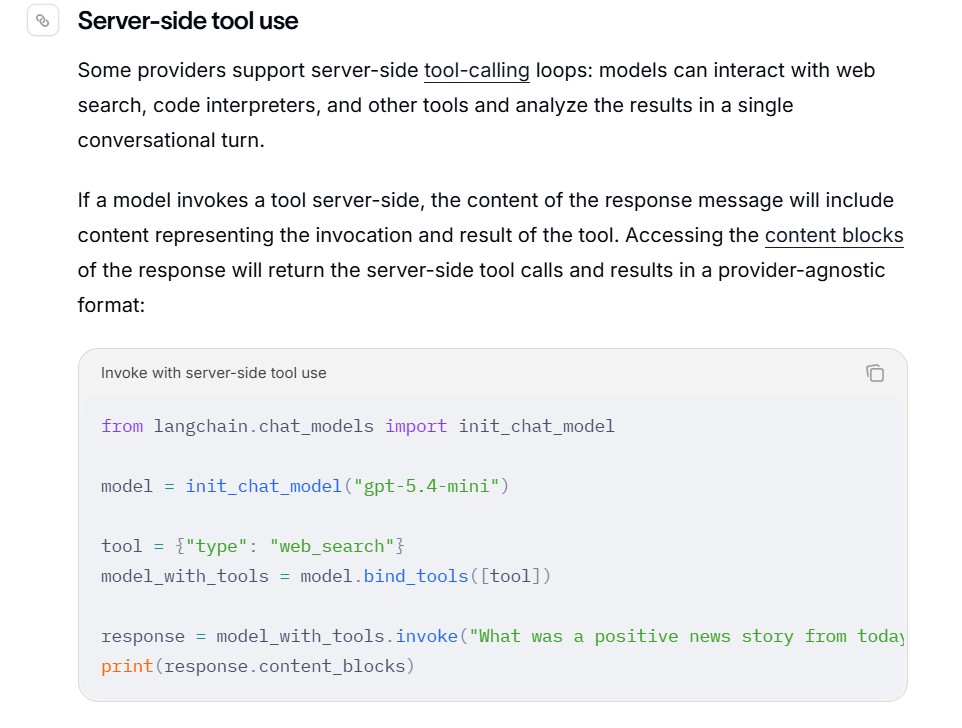The height and width of the screenshot is (728, 962).
Task: Click the purple 'import' keyword
Action: (416, 426)
